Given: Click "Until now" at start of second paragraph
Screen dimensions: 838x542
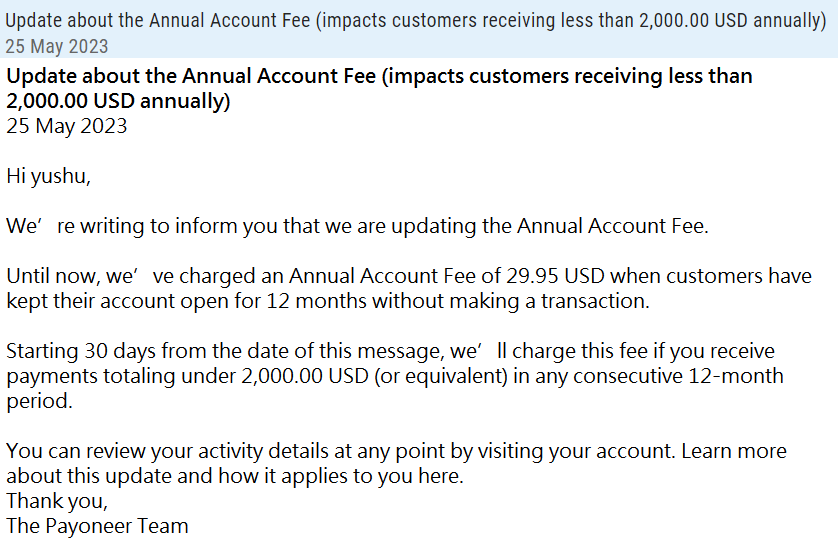Looking at the screenshot, I should (53, 276).
